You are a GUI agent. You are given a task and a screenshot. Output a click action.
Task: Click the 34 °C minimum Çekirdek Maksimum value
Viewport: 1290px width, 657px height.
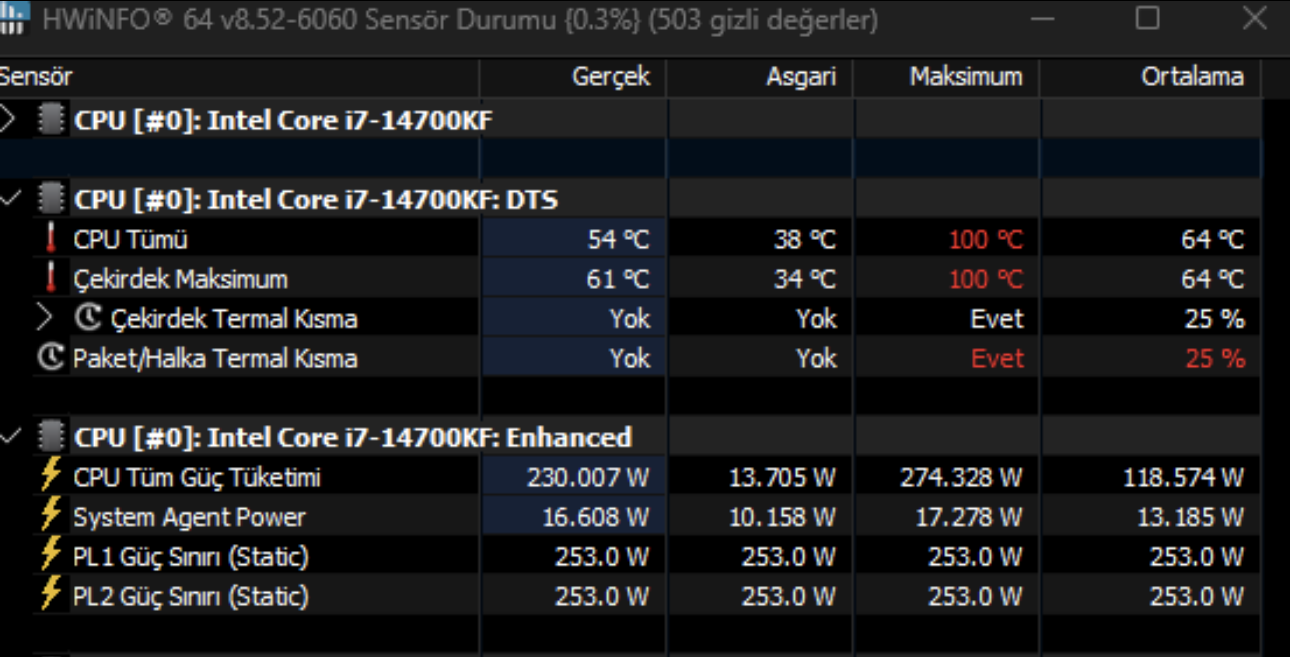coord(805,279)
